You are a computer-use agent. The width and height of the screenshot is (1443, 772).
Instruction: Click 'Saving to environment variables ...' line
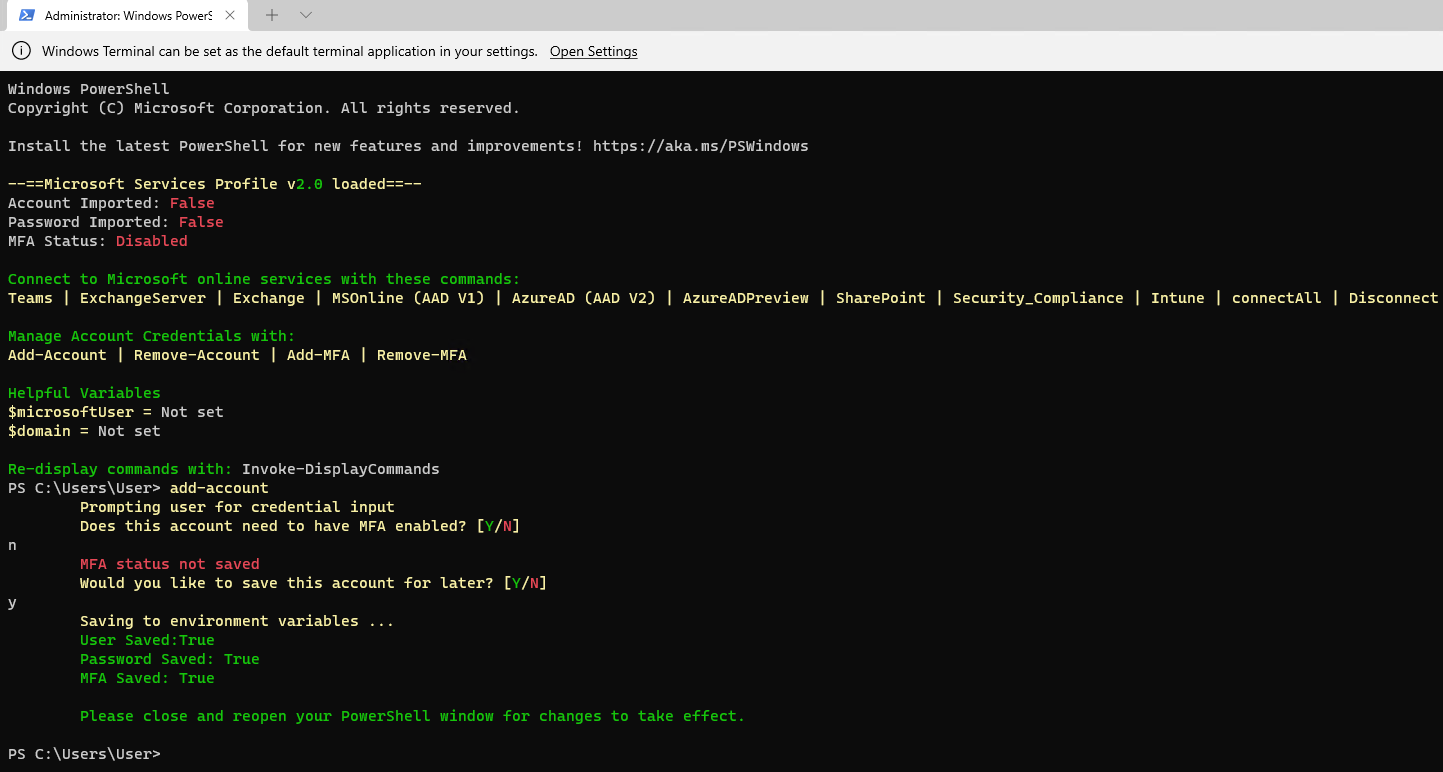pyautogui.click(x=237, y=621)
